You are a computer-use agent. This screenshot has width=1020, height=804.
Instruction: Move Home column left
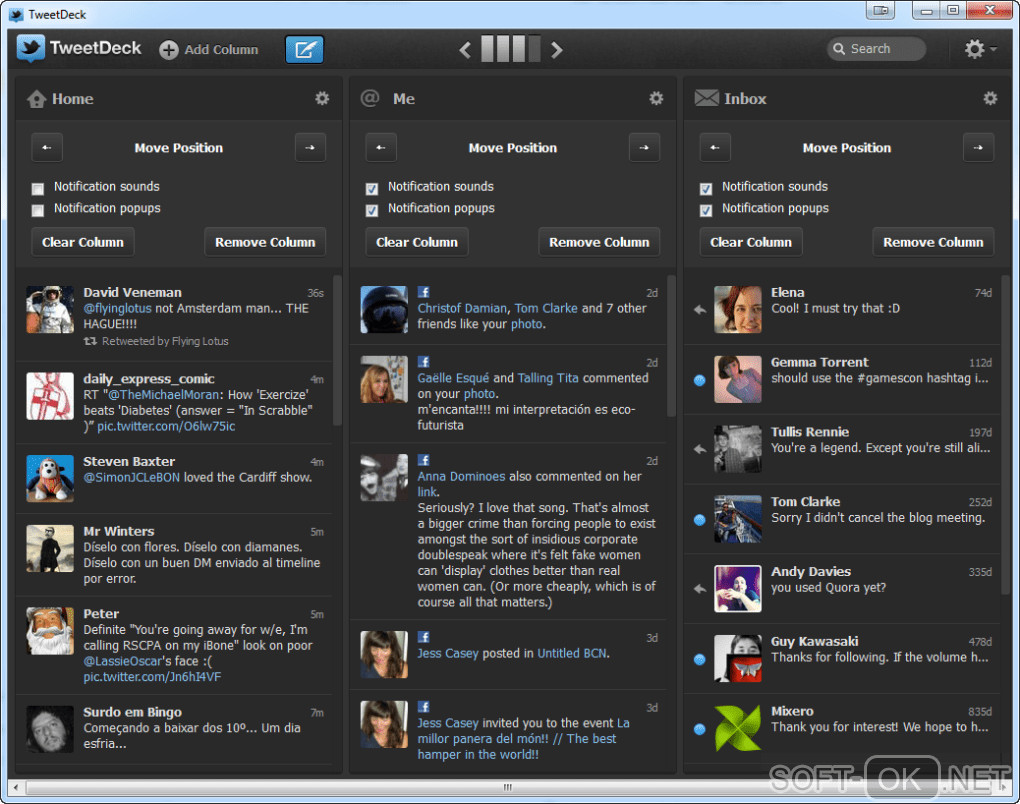tap(47, 148)
